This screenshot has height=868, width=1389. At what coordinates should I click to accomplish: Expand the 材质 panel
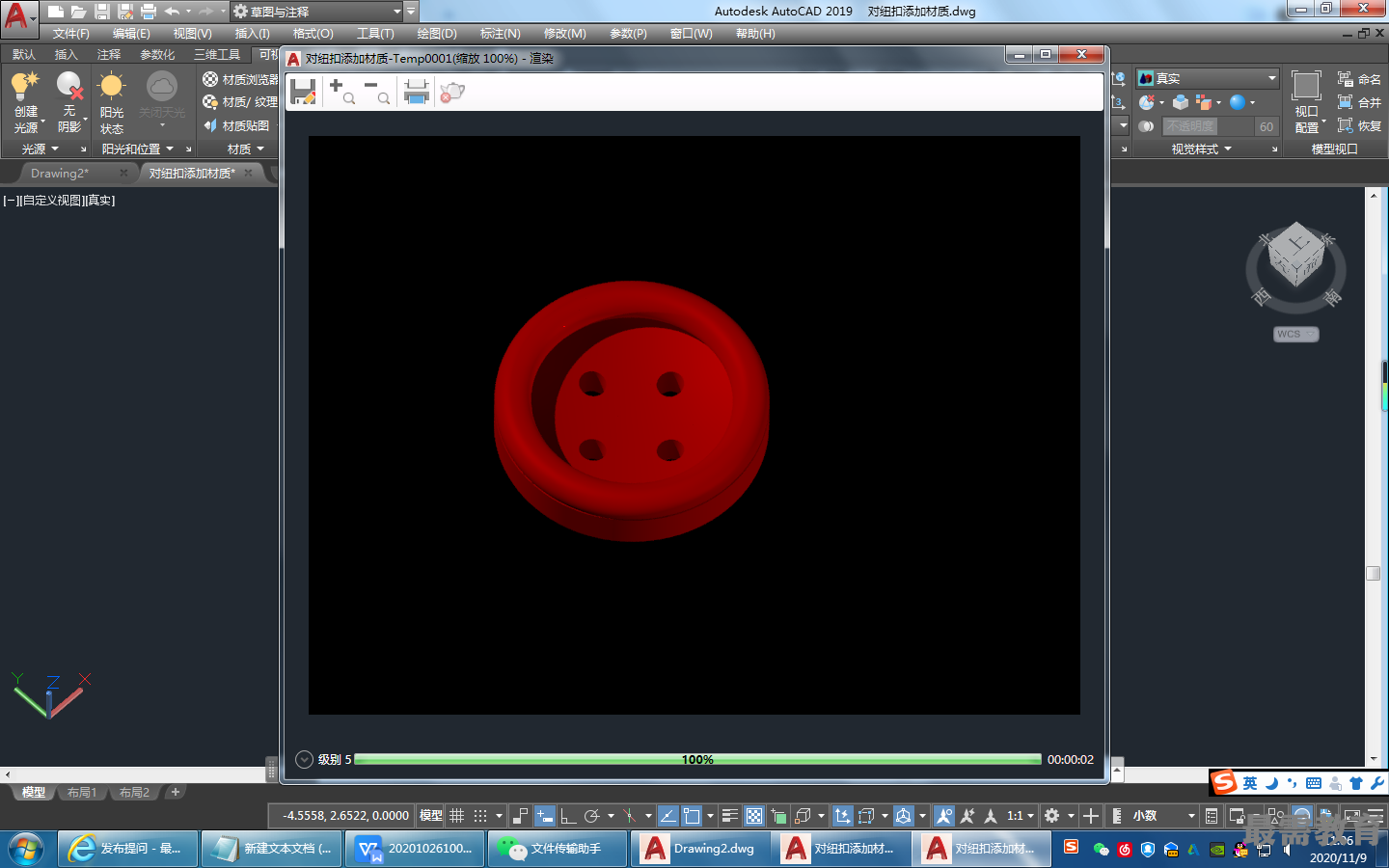[246, 149]
